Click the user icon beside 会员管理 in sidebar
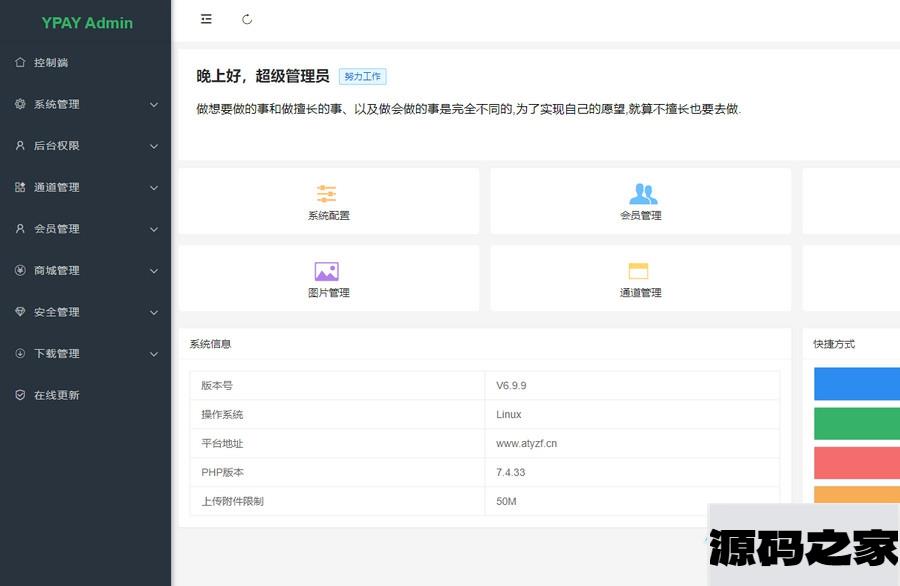 point(20,228)
